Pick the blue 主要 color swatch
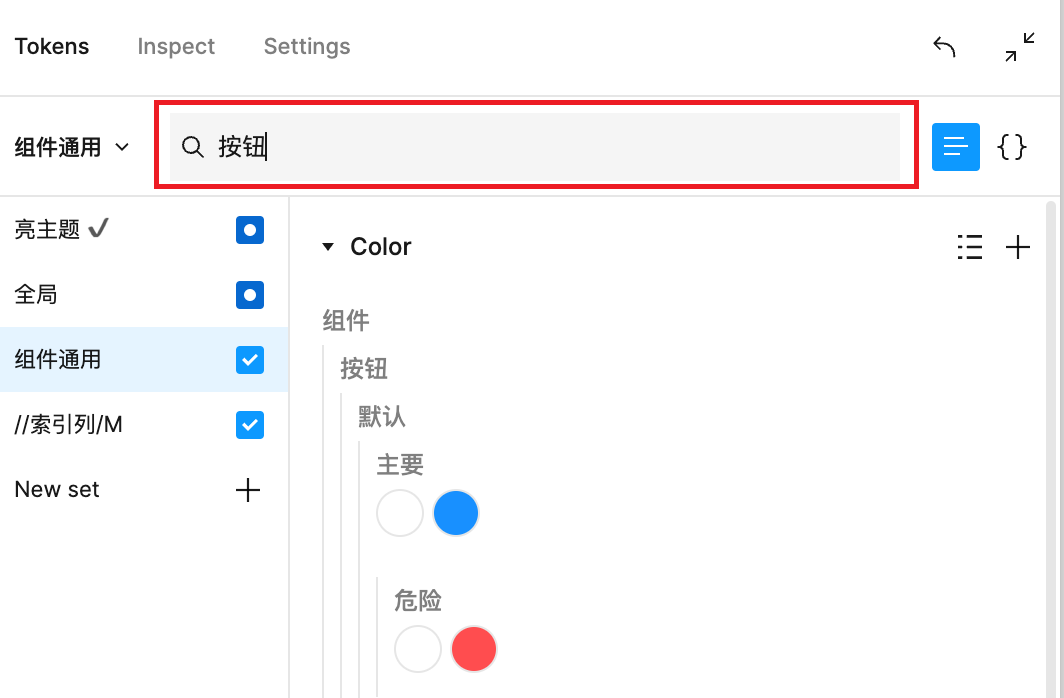 pyautogui.click(x=456, y=512)
